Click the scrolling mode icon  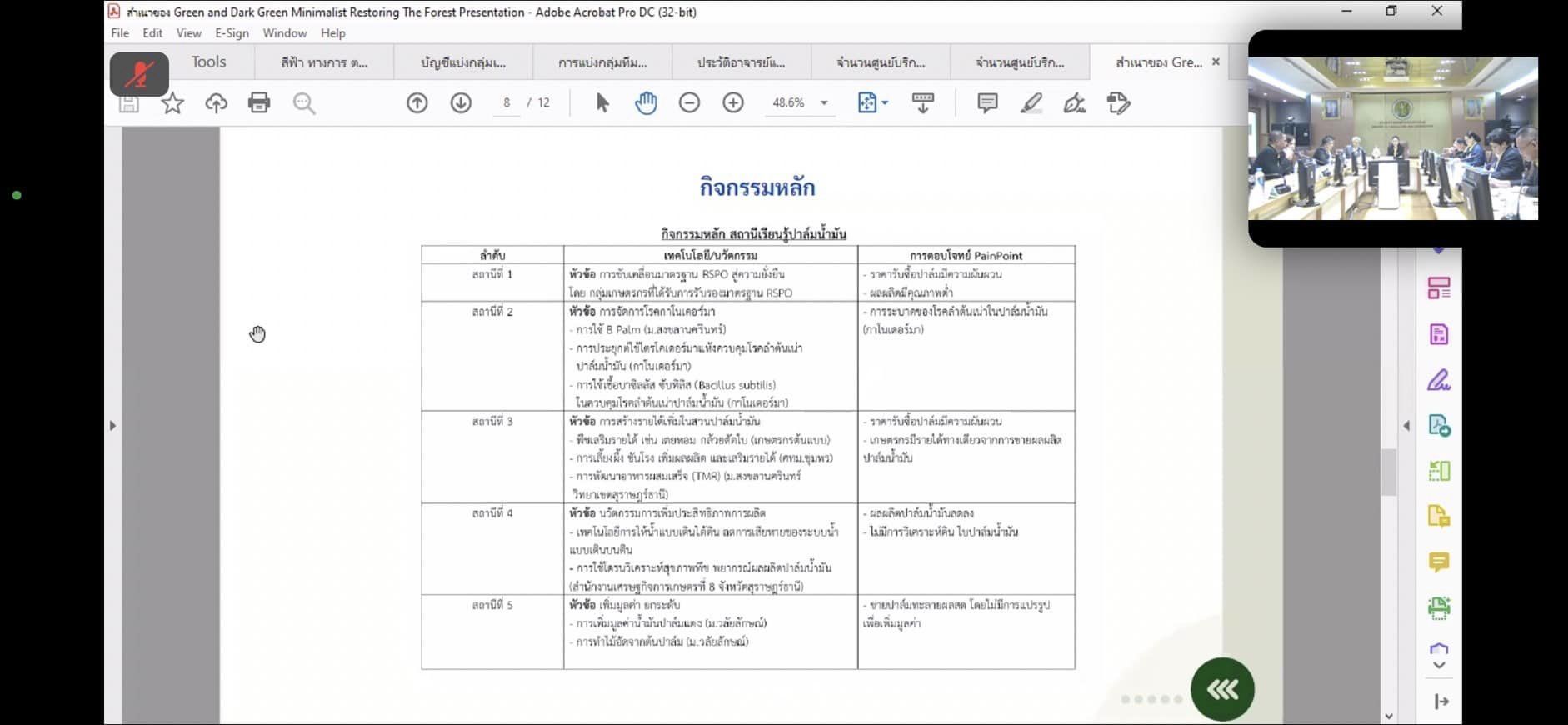tap(922, 102)
